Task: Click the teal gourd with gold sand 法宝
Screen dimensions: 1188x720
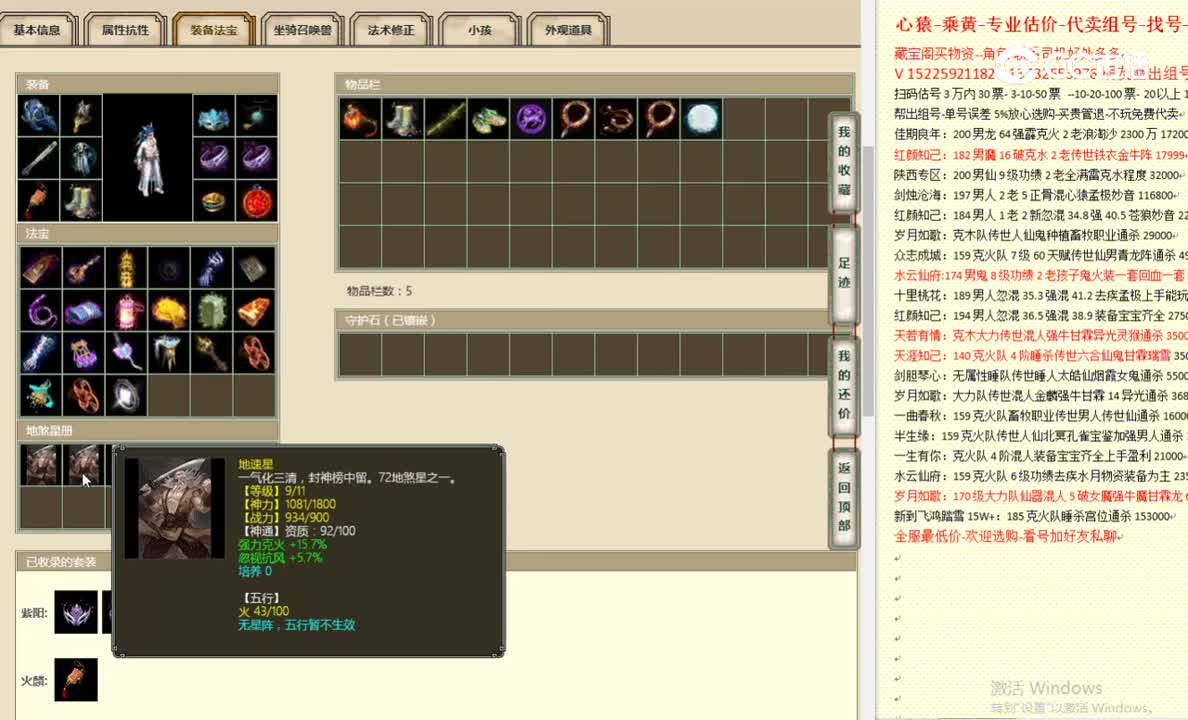Action: 40,395
